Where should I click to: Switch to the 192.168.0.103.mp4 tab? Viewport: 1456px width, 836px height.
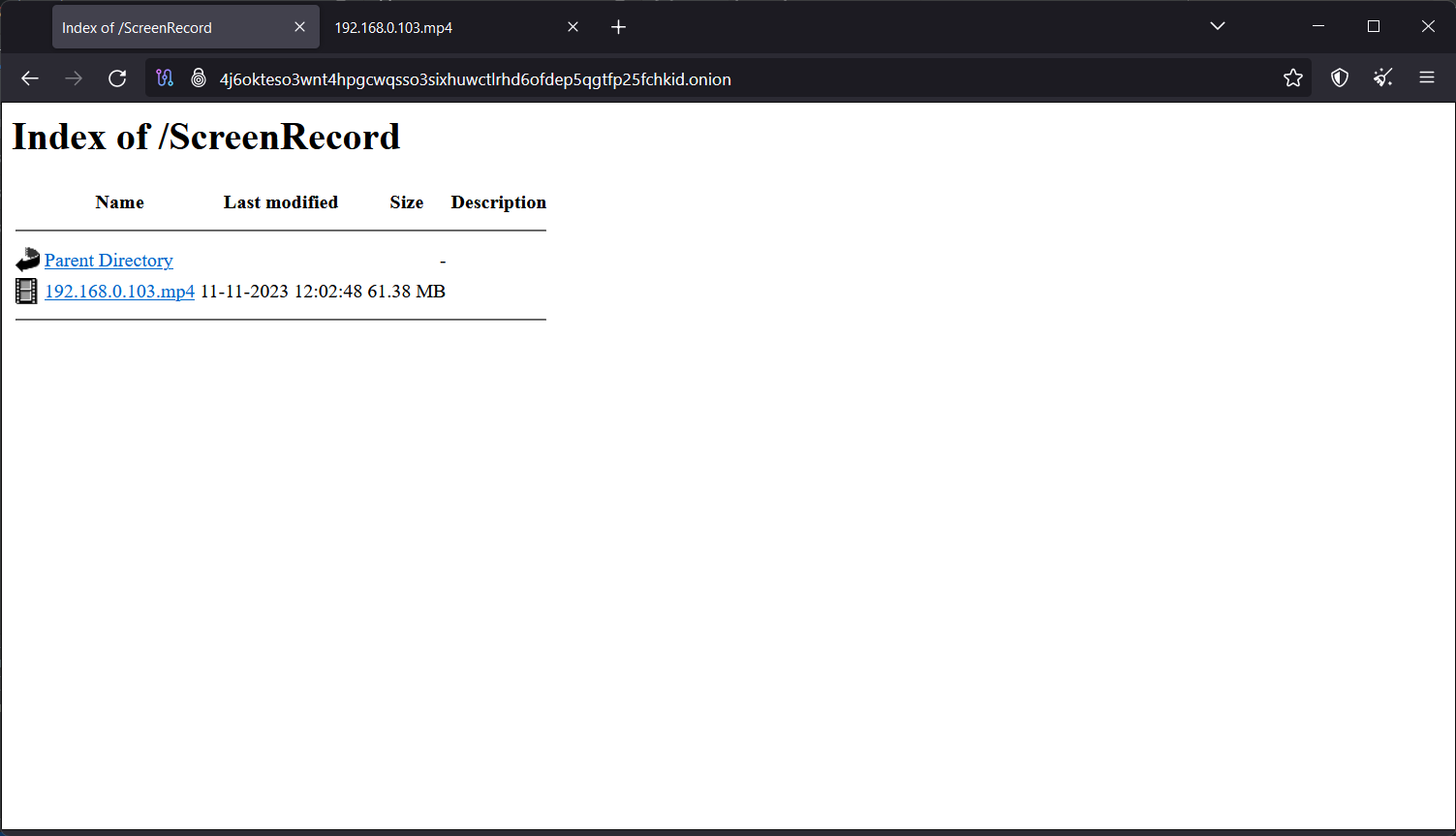point(392,27)
